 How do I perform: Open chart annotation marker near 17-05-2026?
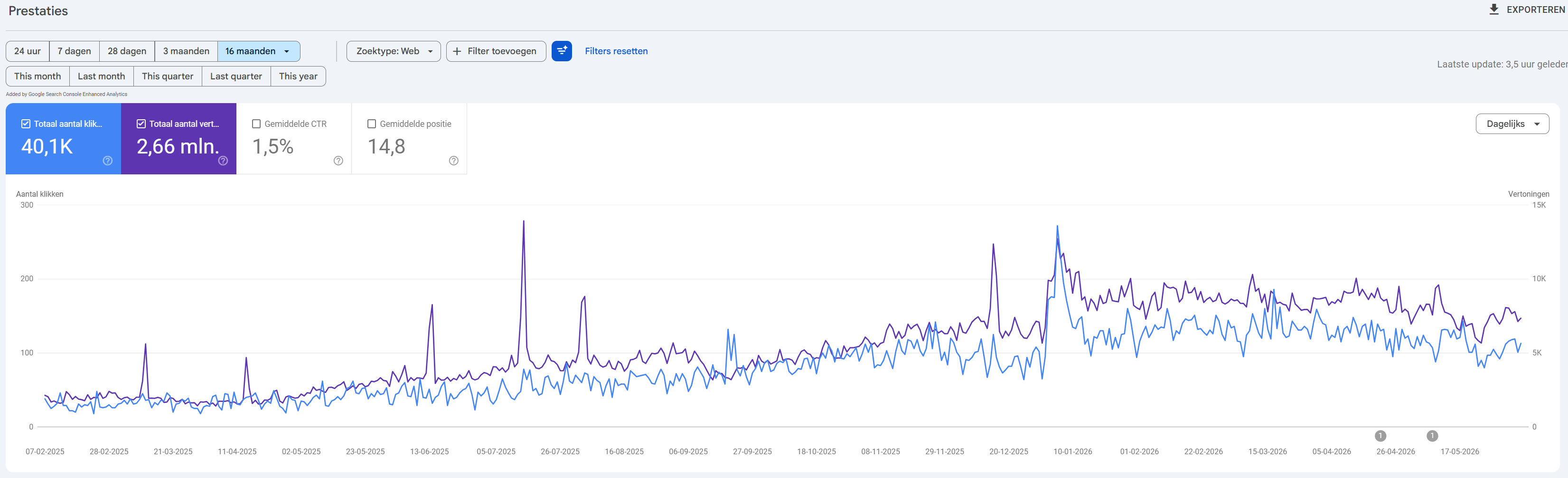coord(1432,436)
